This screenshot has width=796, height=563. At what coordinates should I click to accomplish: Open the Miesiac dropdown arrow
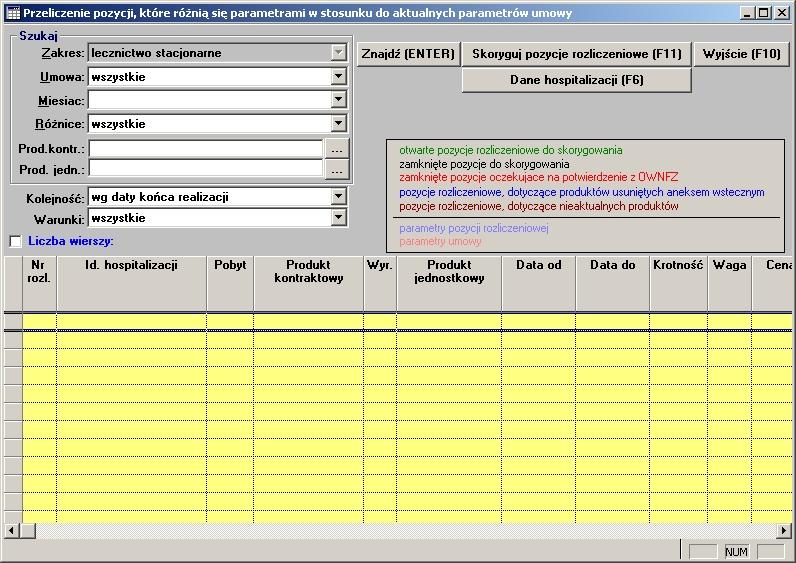(x=339, y=100)
